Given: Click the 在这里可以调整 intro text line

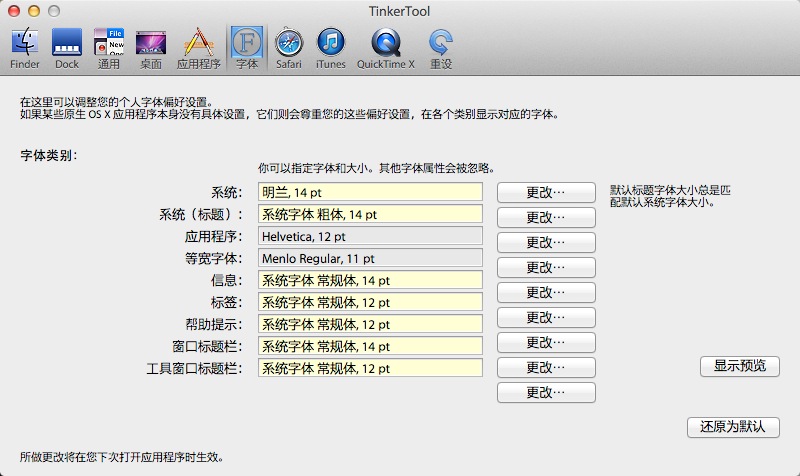Looking at the screenshot, I should pos(116,102).
